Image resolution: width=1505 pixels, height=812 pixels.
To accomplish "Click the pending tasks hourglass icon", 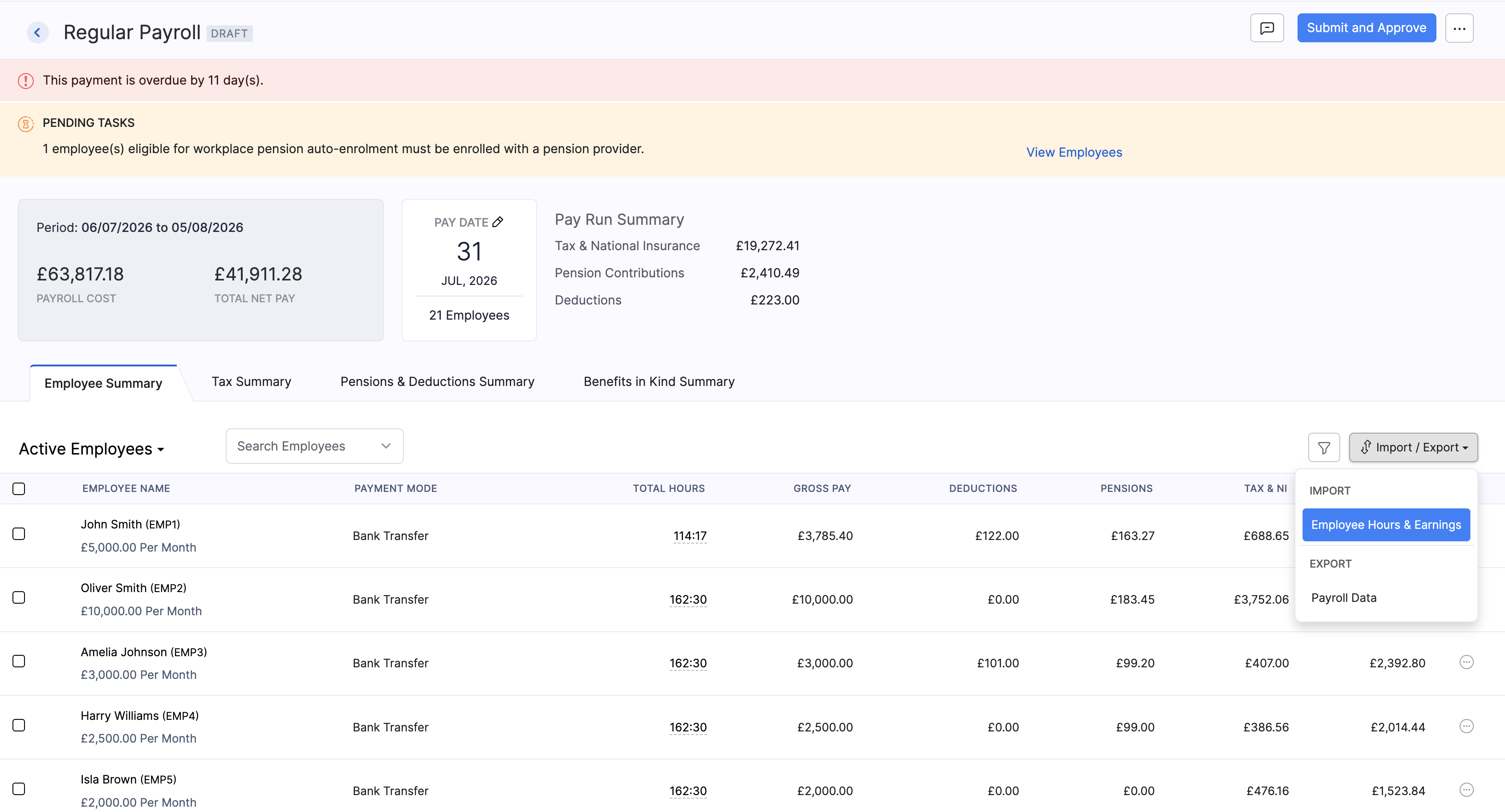I will [26, 124].
